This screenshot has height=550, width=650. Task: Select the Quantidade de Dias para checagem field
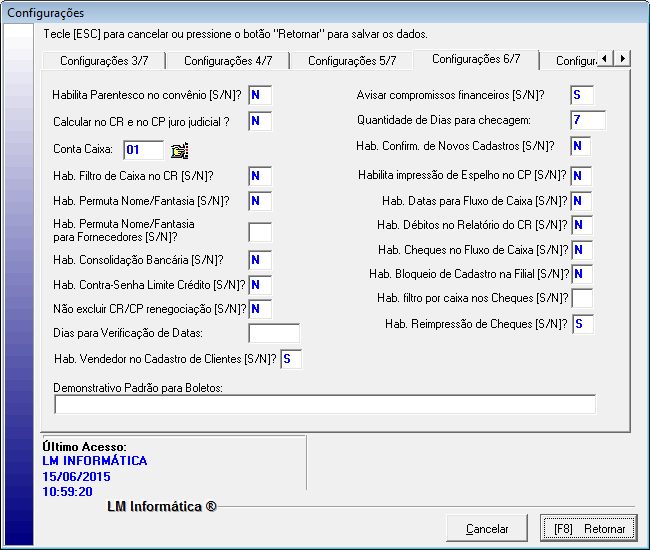coord(588,121)
